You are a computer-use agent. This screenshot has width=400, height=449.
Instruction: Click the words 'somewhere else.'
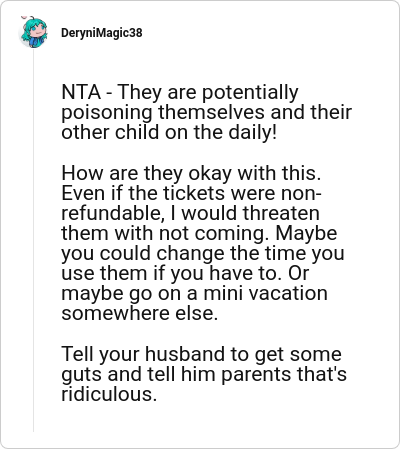(x=139, y=313)
